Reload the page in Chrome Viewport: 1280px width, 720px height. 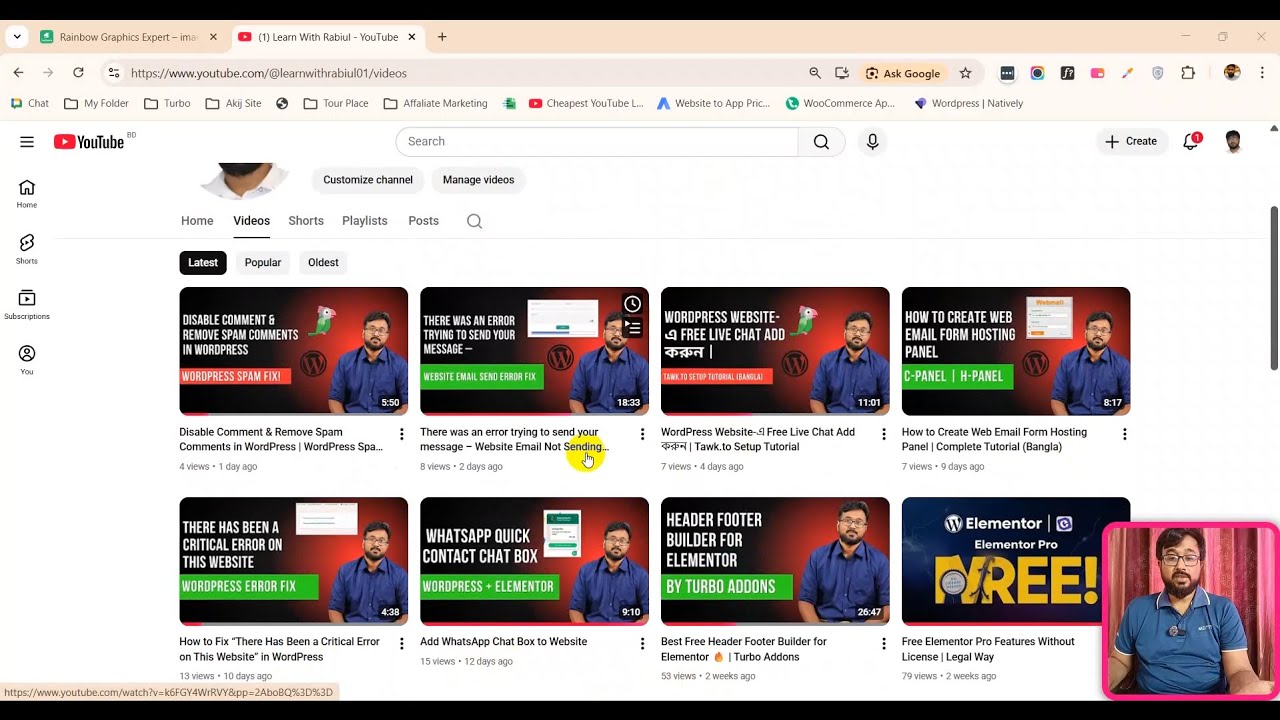pyautogui.click(x=78, y=73)
